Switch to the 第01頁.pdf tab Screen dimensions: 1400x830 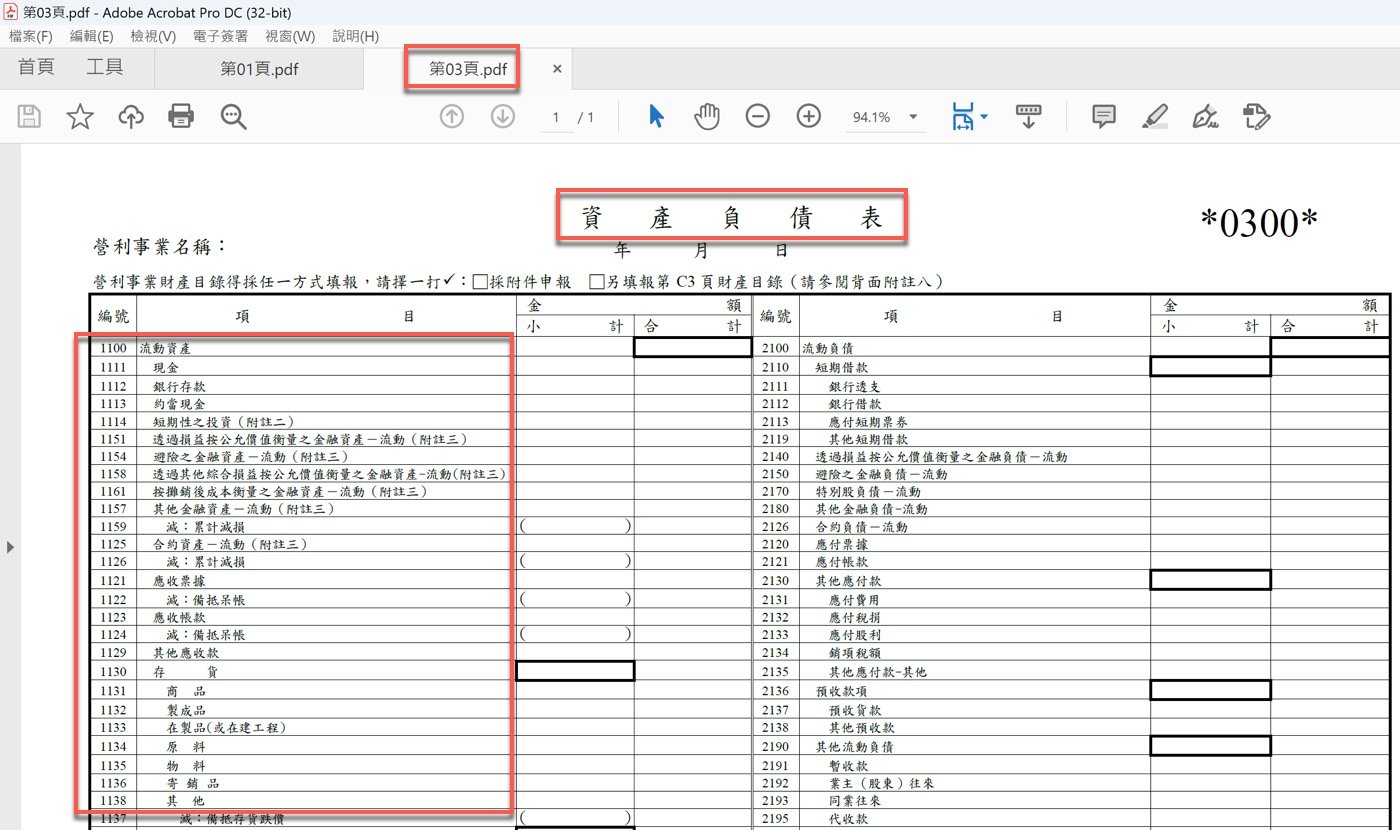pyautogui.click(x=259, y=69)
